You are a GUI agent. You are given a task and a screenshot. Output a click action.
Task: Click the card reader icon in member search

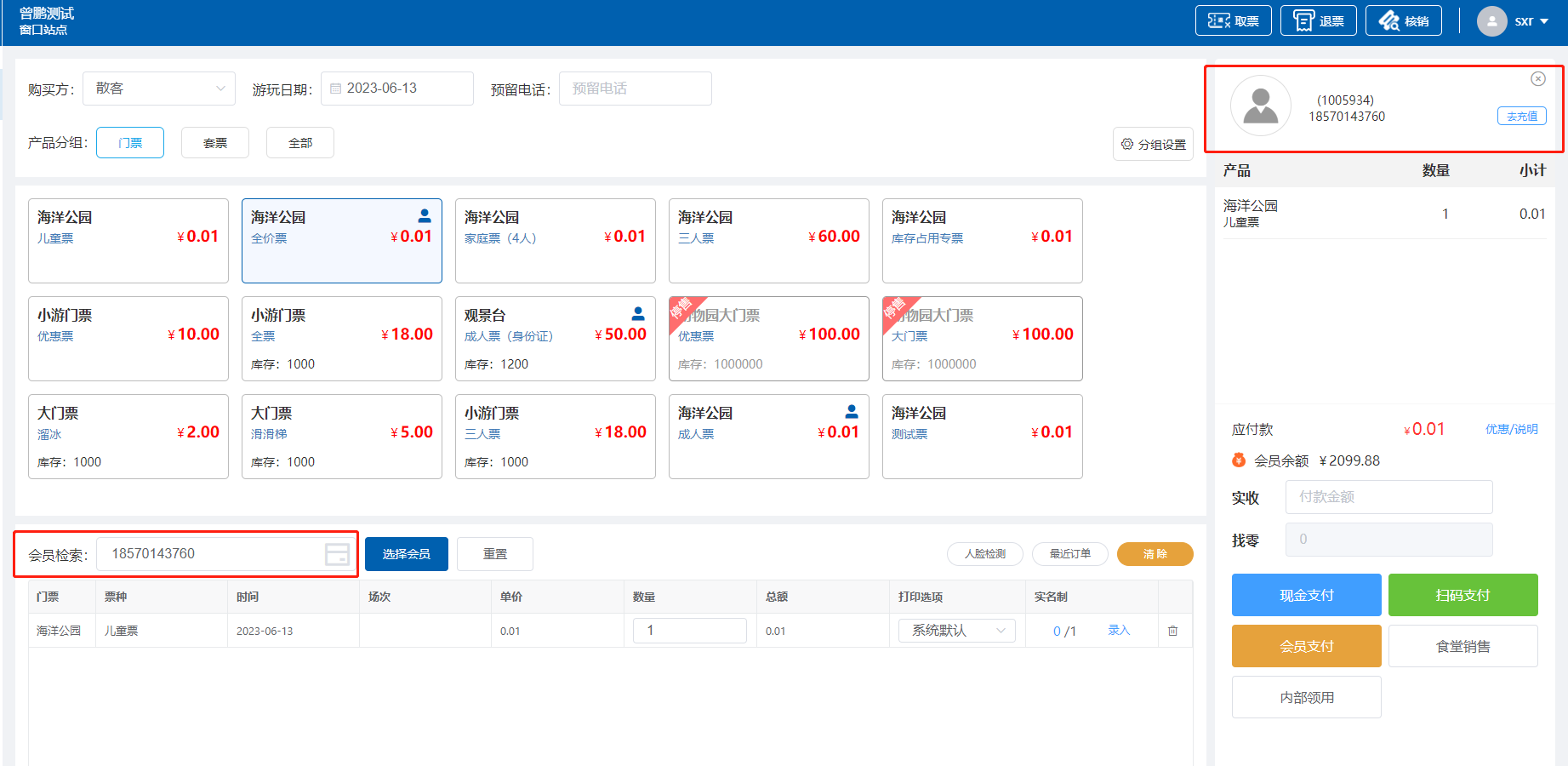(x=337, y=555)
